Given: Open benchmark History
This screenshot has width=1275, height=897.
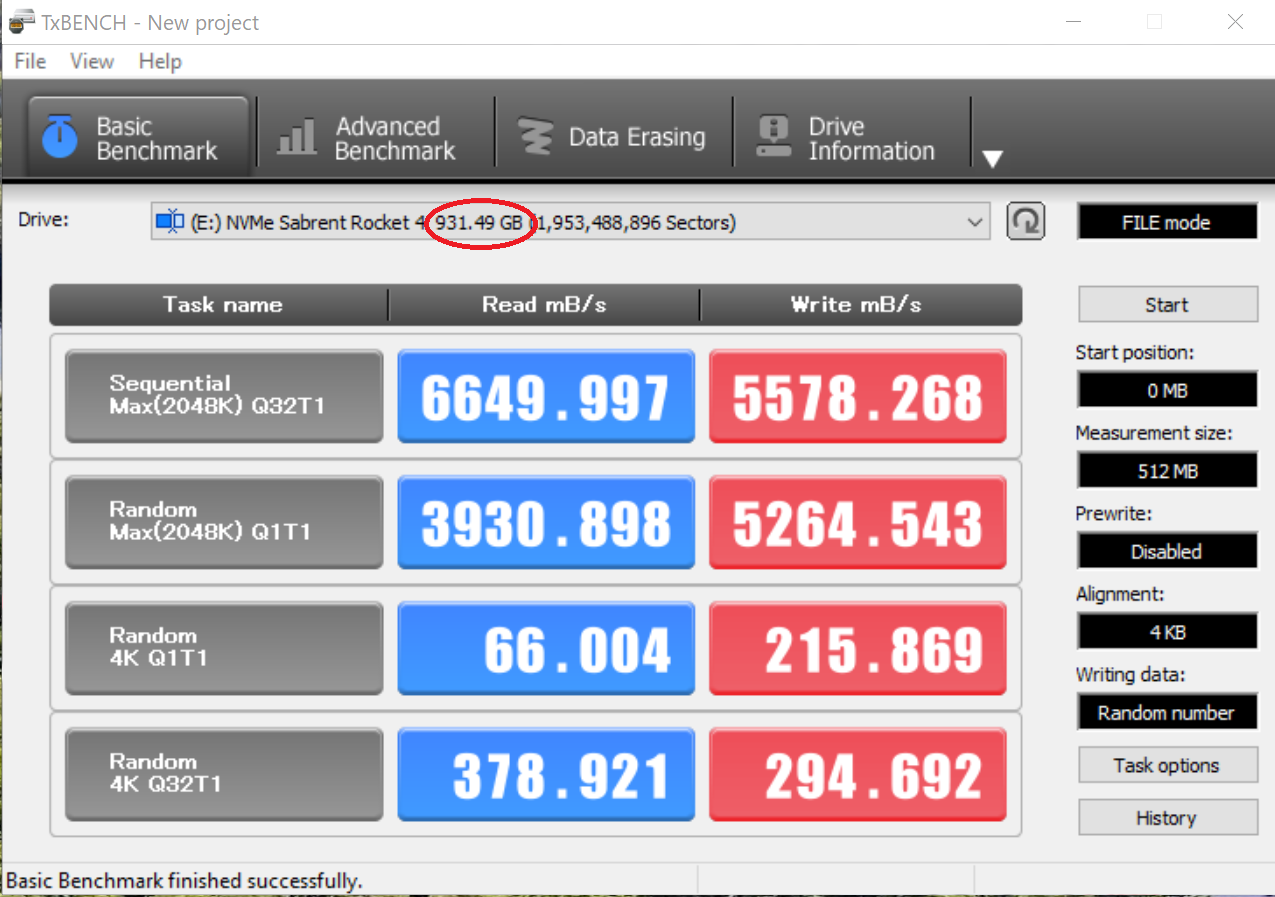Looking at the screenshot, I should click(x=1166, y=818).
